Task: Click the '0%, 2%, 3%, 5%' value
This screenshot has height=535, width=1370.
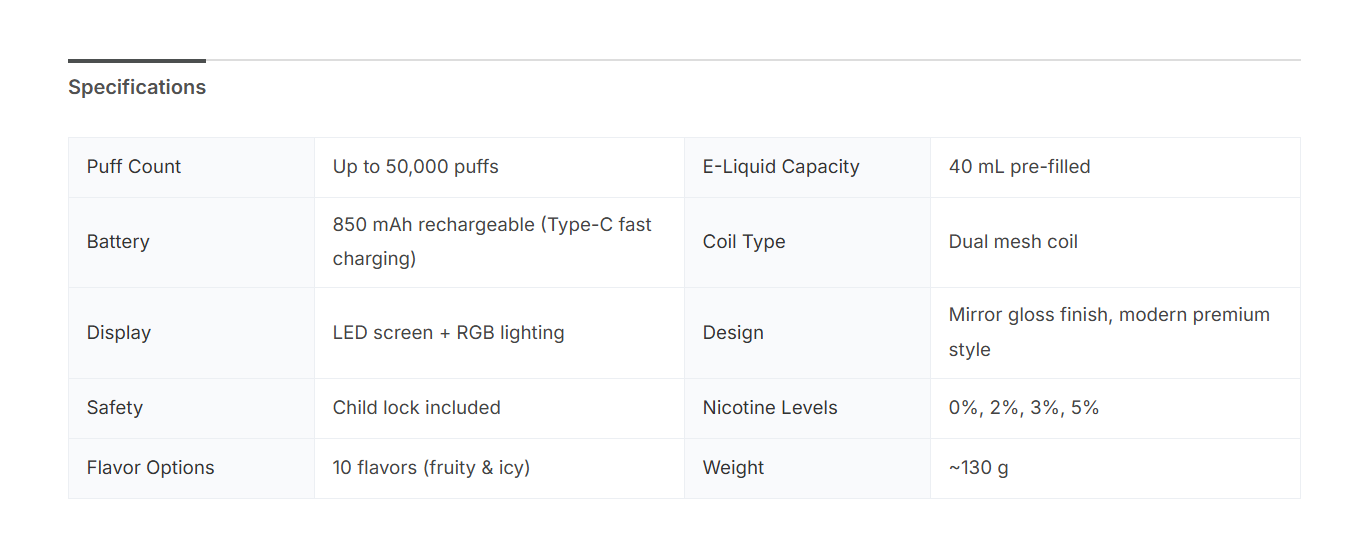Action: click(x=1024, y=408)
